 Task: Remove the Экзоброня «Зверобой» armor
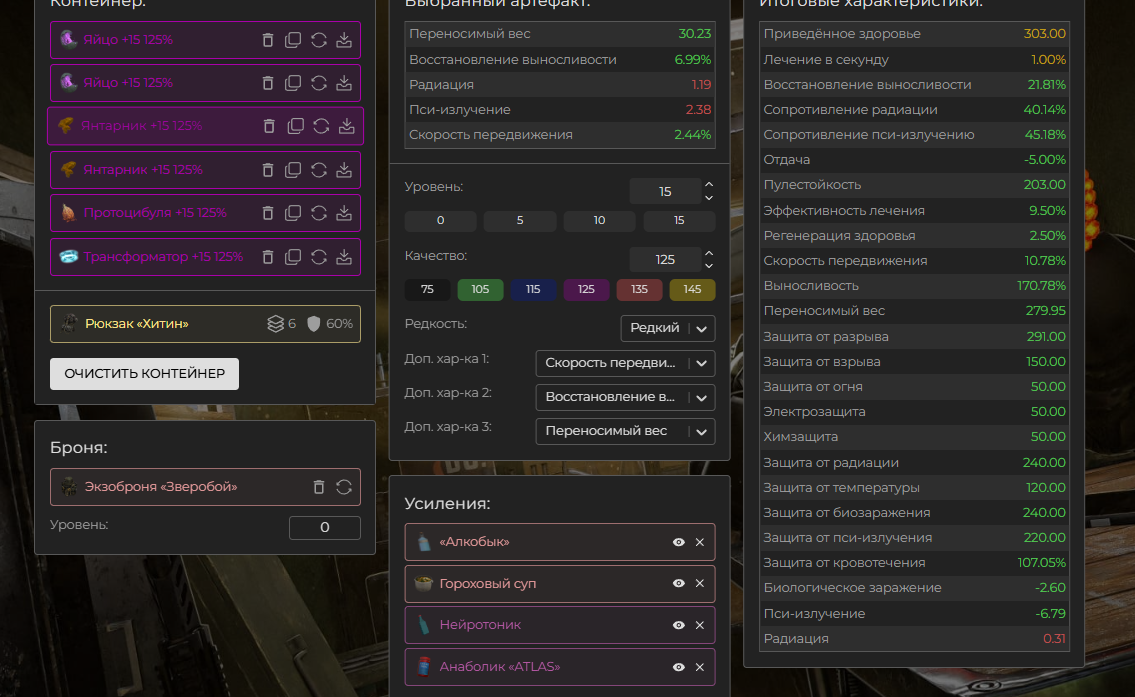coord(319,487)
